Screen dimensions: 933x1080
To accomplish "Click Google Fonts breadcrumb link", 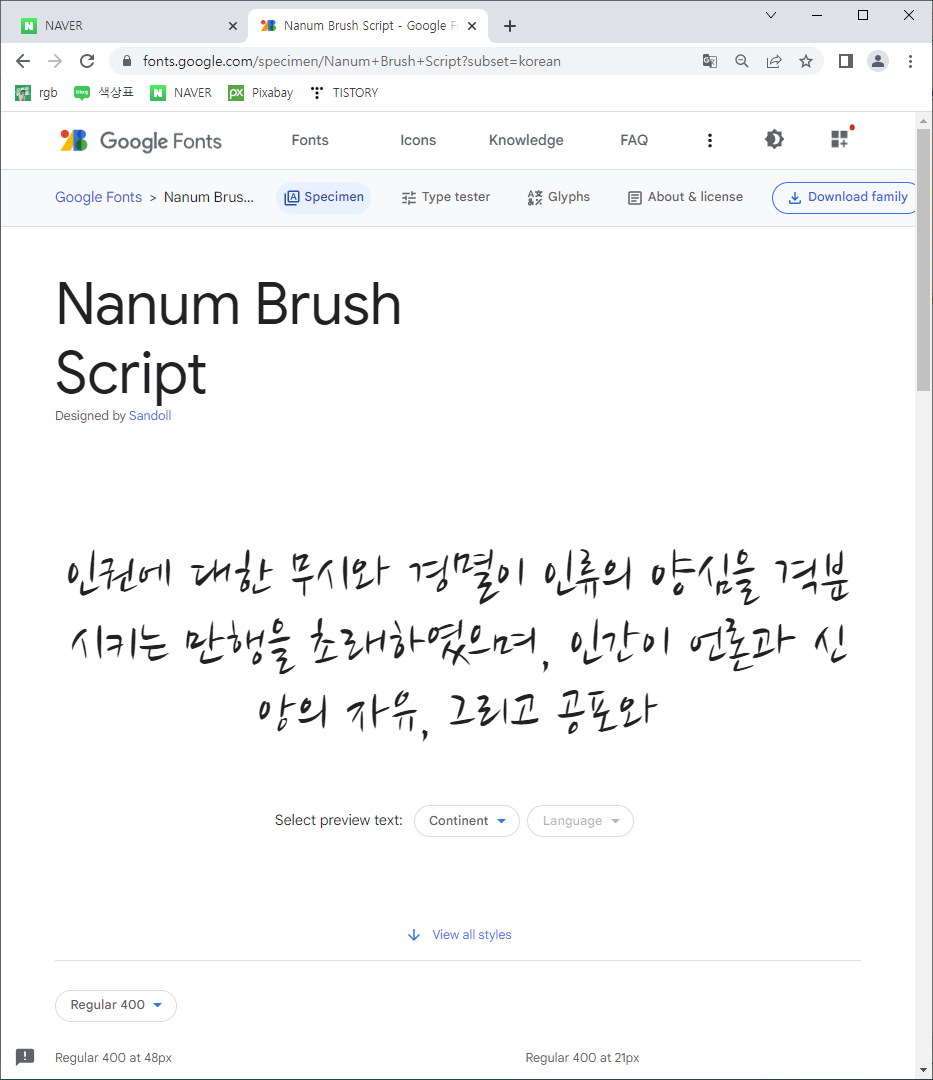I will pyautogui.click(x=98, y=197).
